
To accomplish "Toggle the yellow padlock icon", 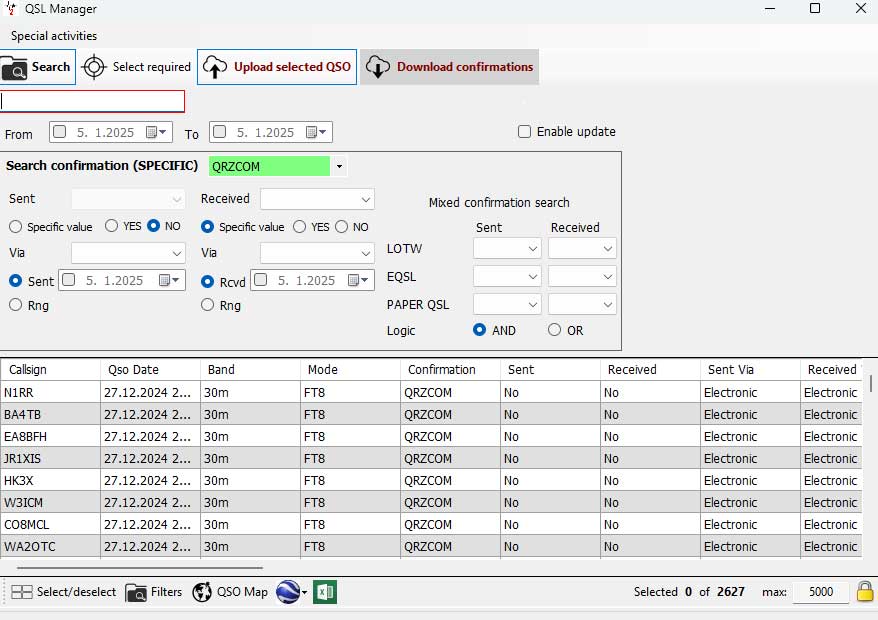I will pyautogui.click(x=865, y=591).
